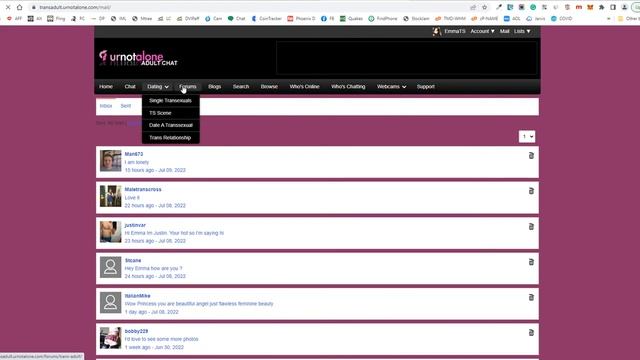Viewport: 640px width, 360px height.
Task: Open the FB bookmark
Action: pos(327,18)
